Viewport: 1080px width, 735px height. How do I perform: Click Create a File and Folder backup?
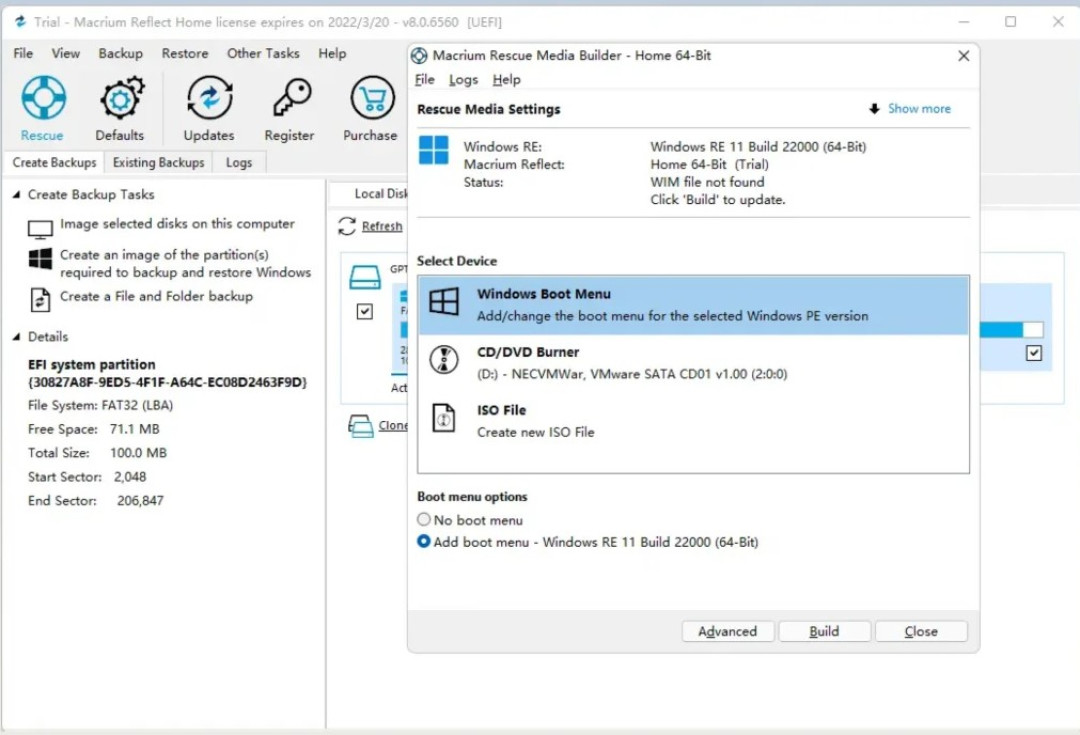[156, 296]
